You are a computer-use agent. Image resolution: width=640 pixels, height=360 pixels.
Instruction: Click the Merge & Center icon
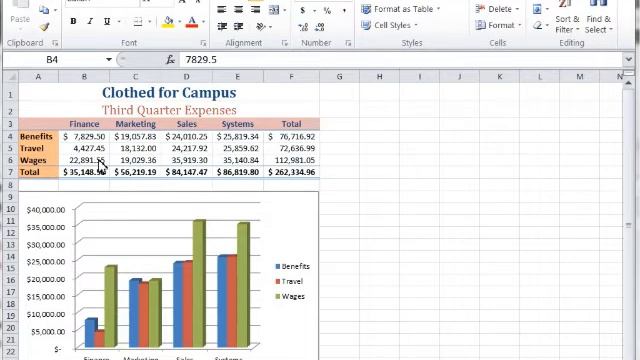point(274,10)
